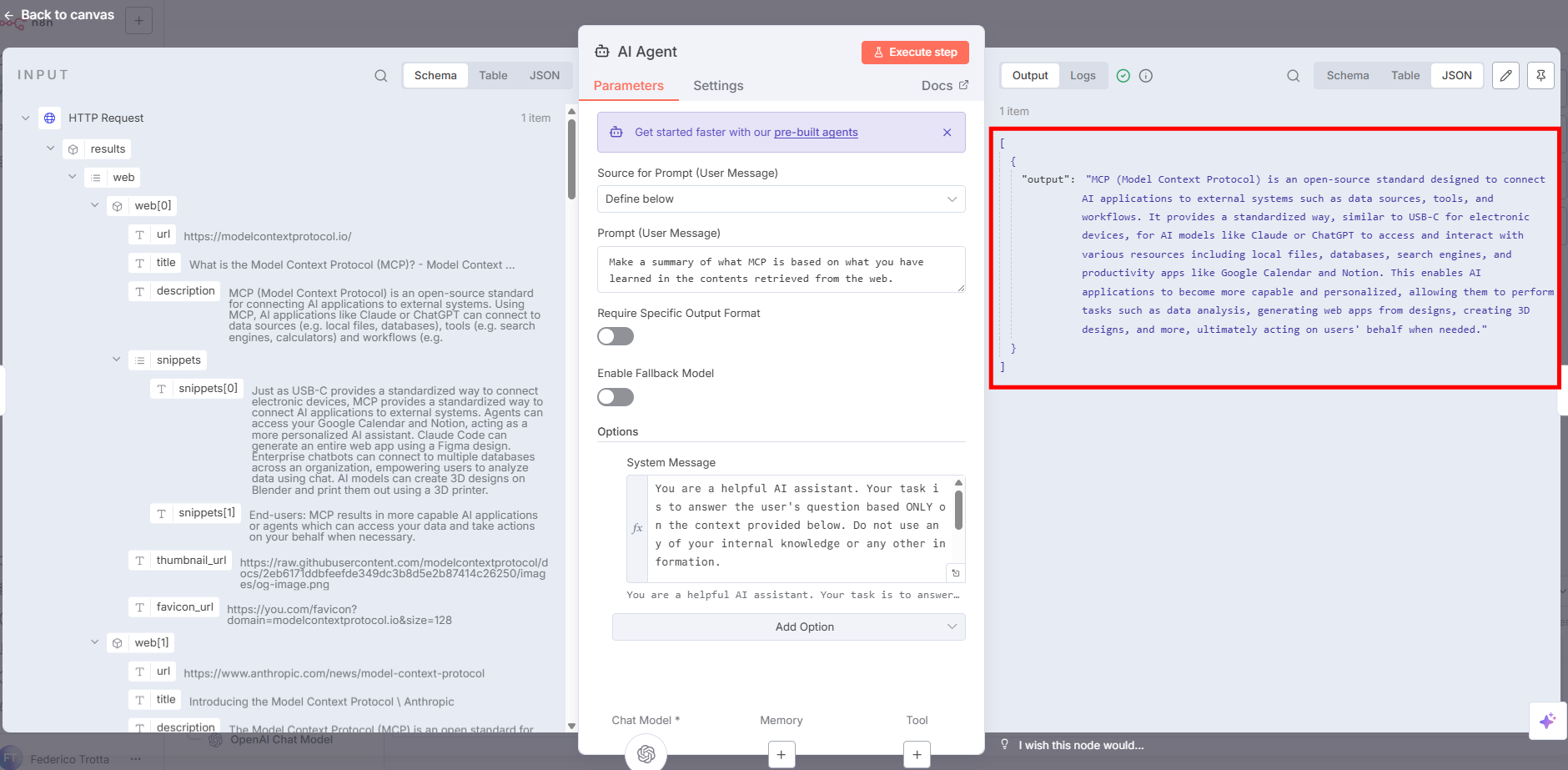Pin the output data

tap(1540, 76)
